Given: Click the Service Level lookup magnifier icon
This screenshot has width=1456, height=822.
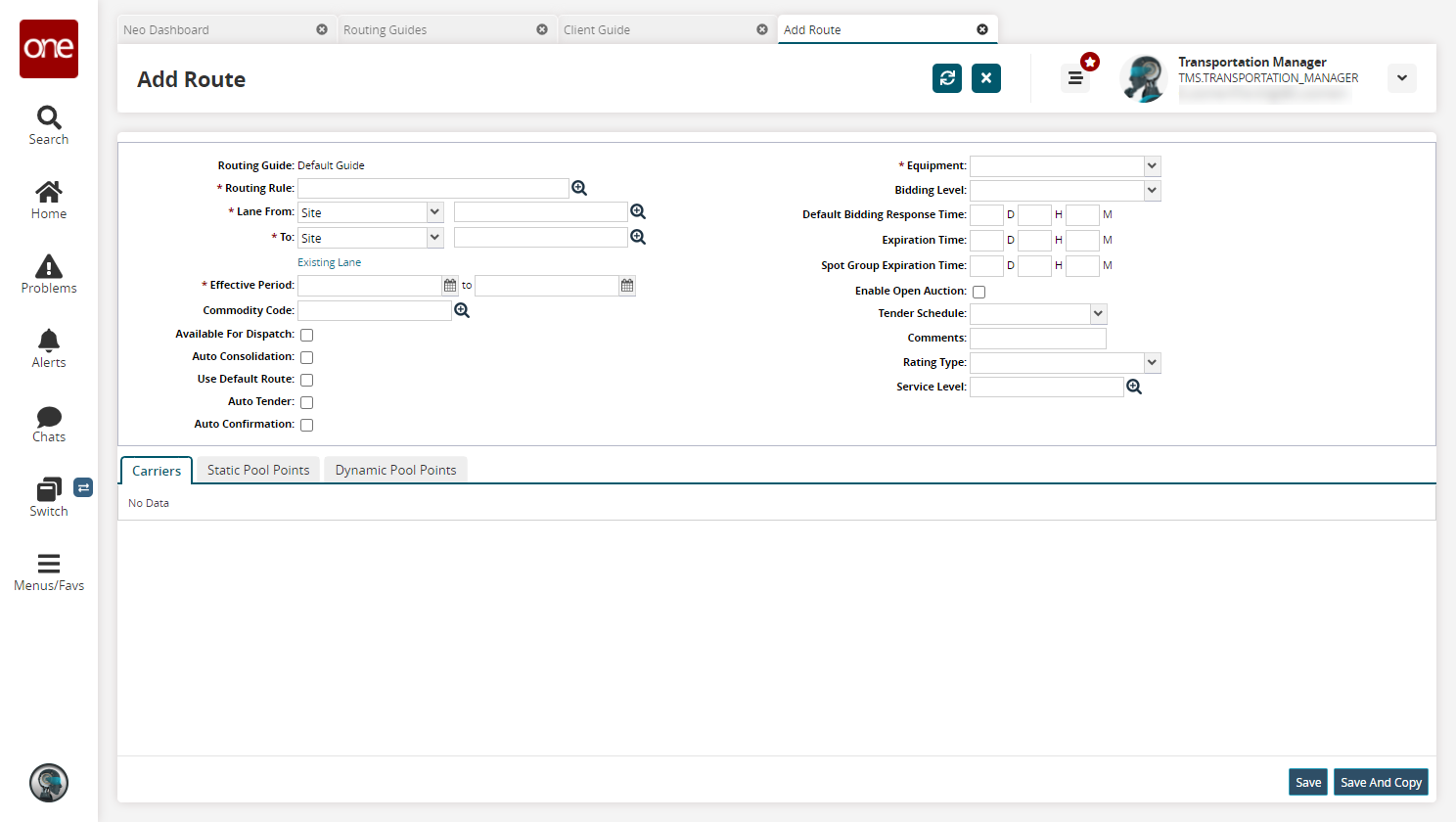Looking at the screenshot, I should tap(1134, 388).
